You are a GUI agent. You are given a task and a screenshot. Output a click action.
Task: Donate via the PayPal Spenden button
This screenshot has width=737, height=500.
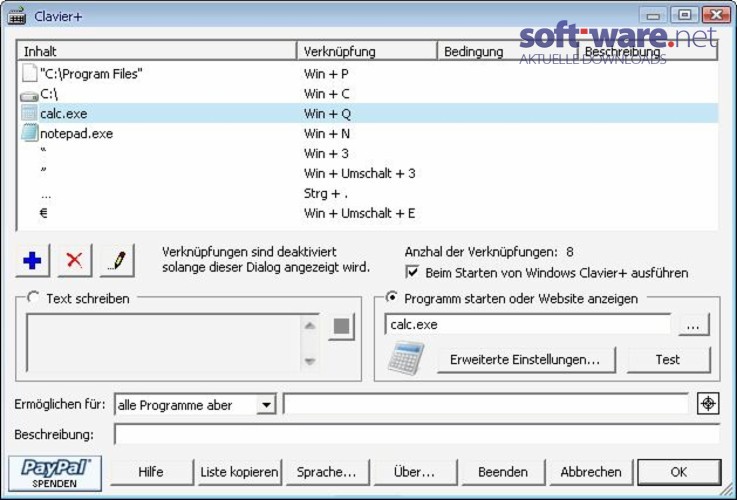[55, 473]
